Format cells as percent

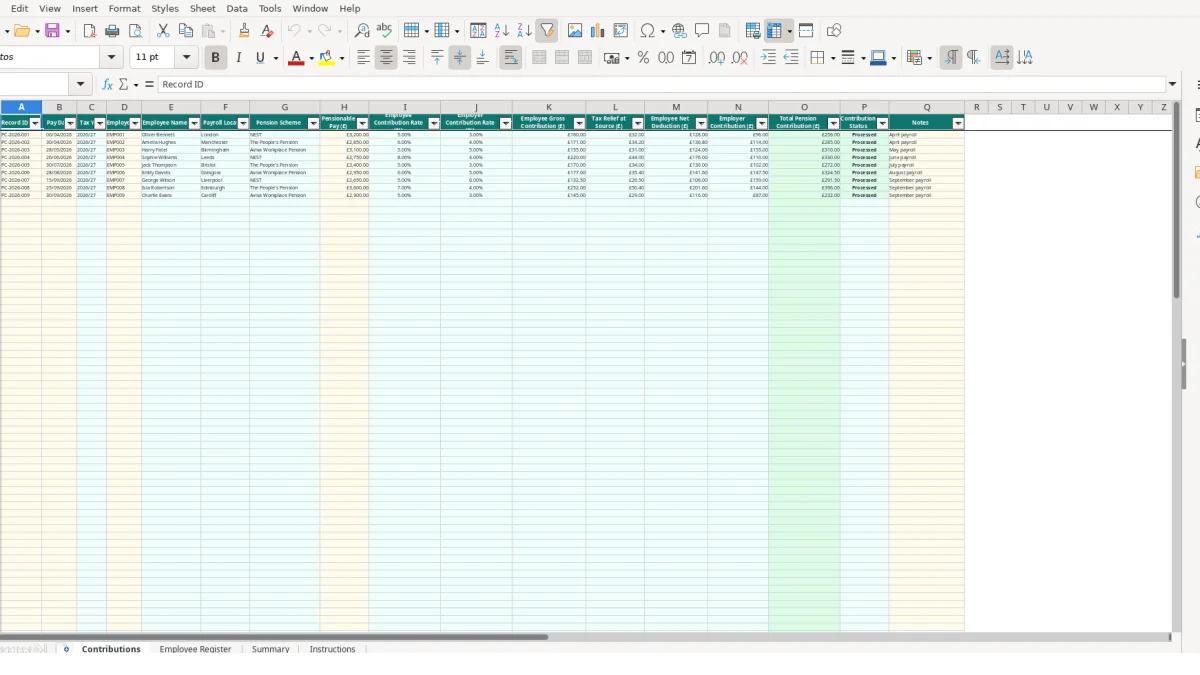tap(643, 58)
